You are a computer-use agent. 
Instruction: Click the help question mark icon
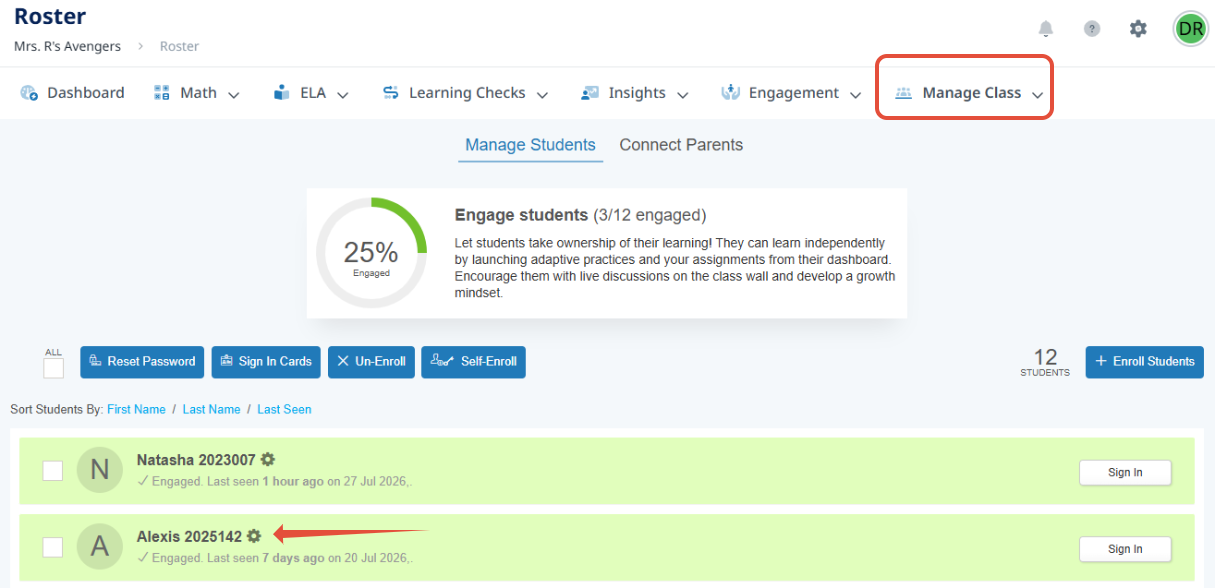point(1092,29)
